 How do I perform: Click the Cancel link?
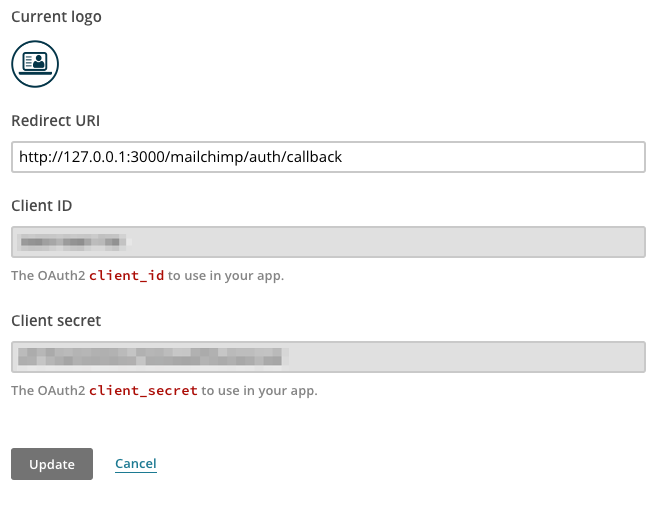pyautogui.click(x=136, y=464)
